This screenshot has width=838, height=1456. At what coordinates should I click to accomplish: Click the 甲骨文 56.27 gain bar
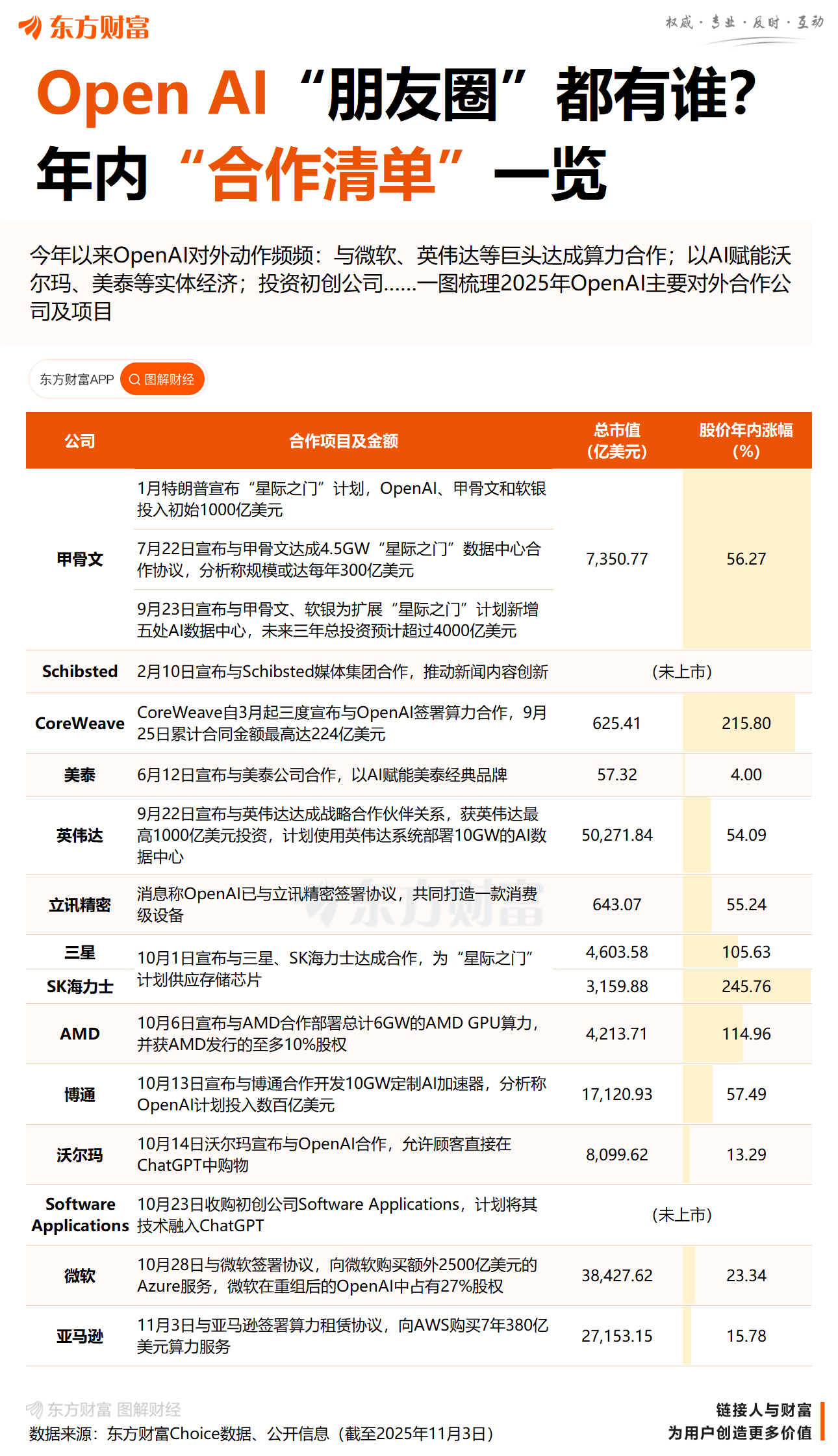tap(746, 559)
